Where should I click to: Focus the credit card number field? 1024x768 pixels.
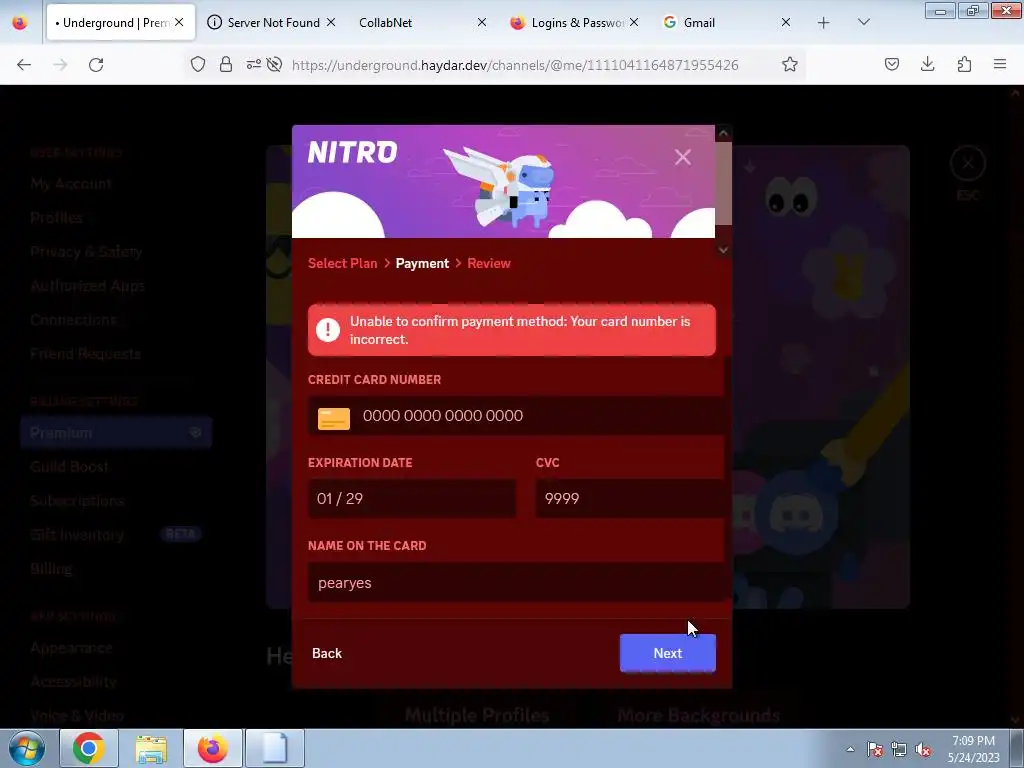click(516, 416)
